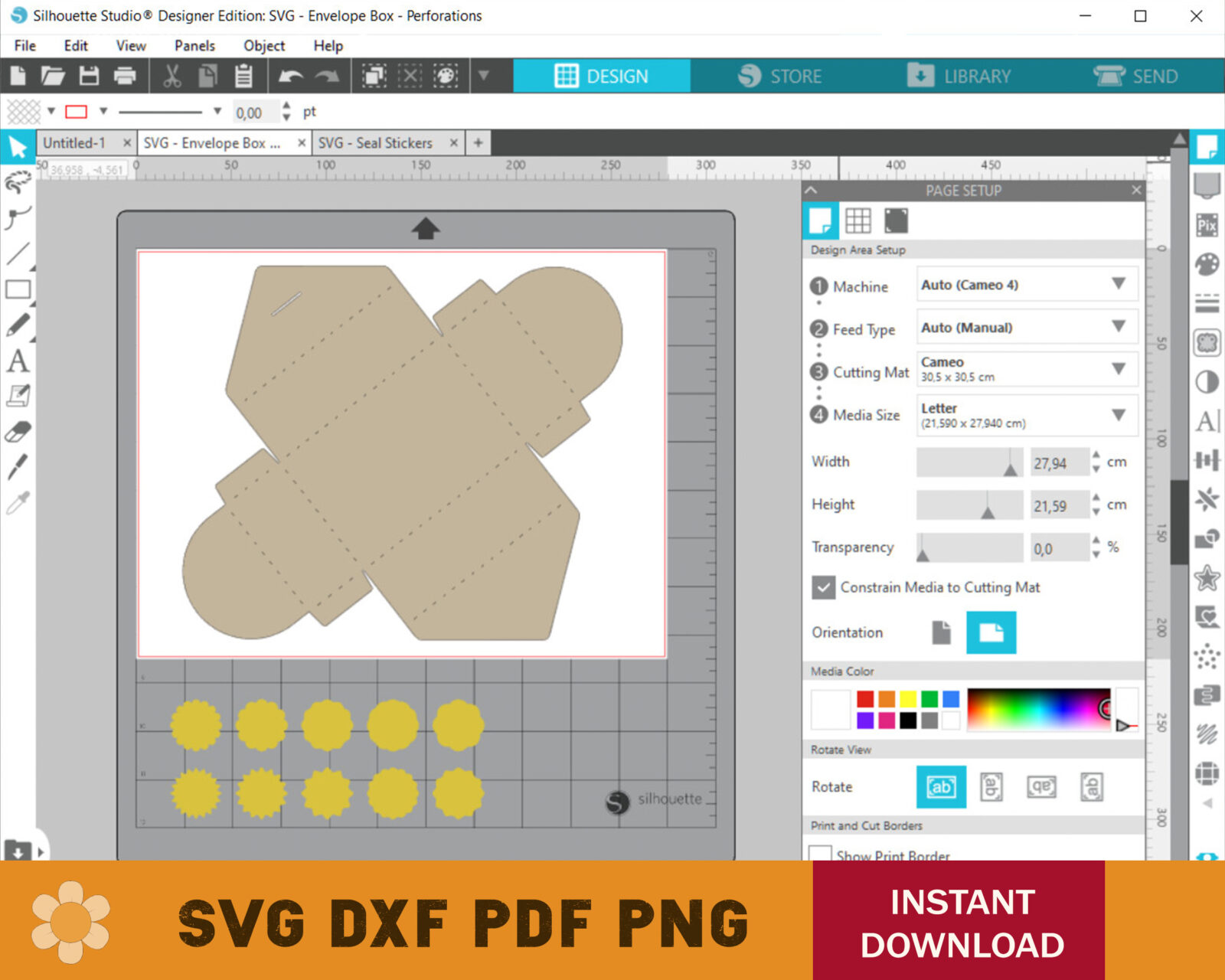Open the Fill color palette panel

click(1207, 264)
